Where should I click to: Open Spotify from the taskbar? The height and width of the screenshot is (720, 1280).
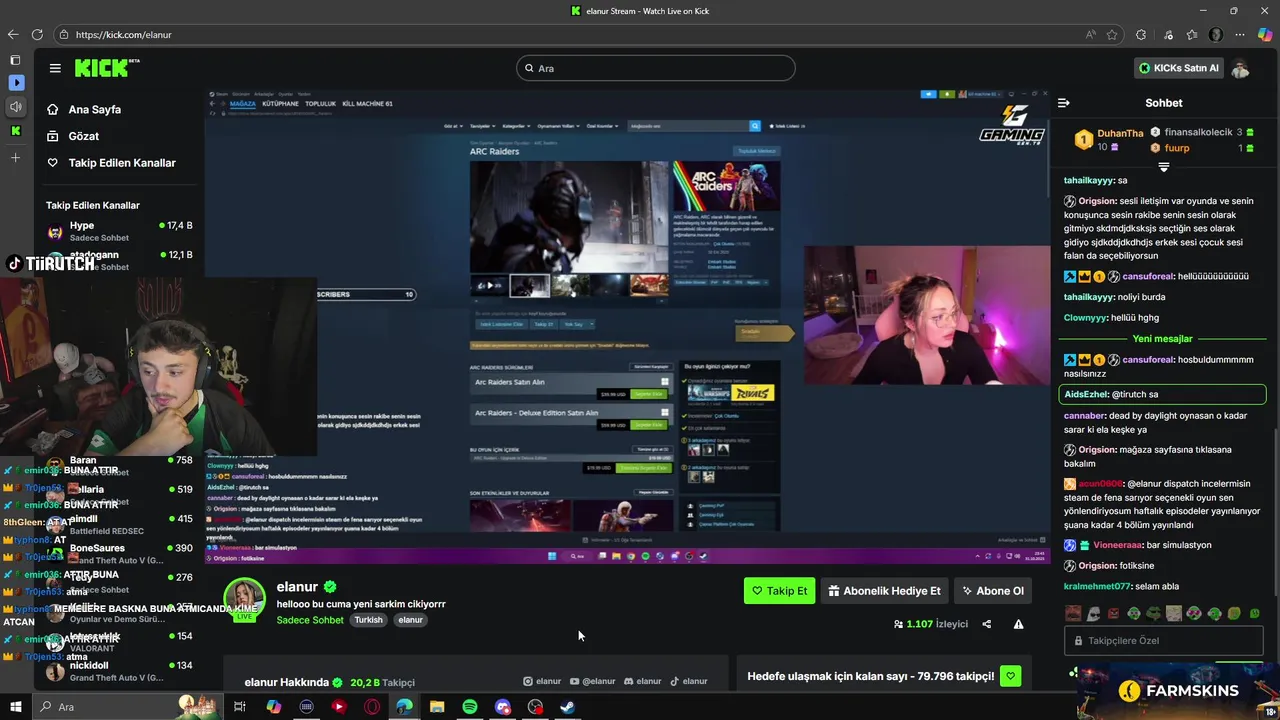(x=470, y=707)
